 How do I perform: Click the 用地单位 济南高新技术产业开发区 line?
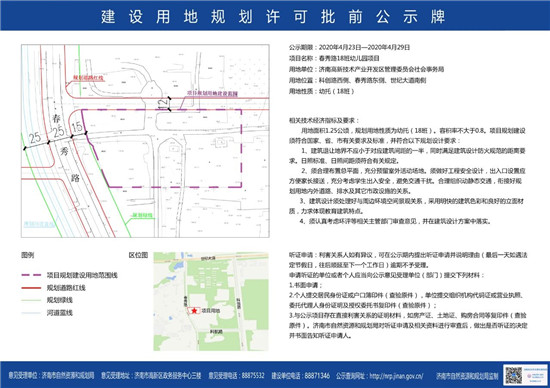pos(367,69)
